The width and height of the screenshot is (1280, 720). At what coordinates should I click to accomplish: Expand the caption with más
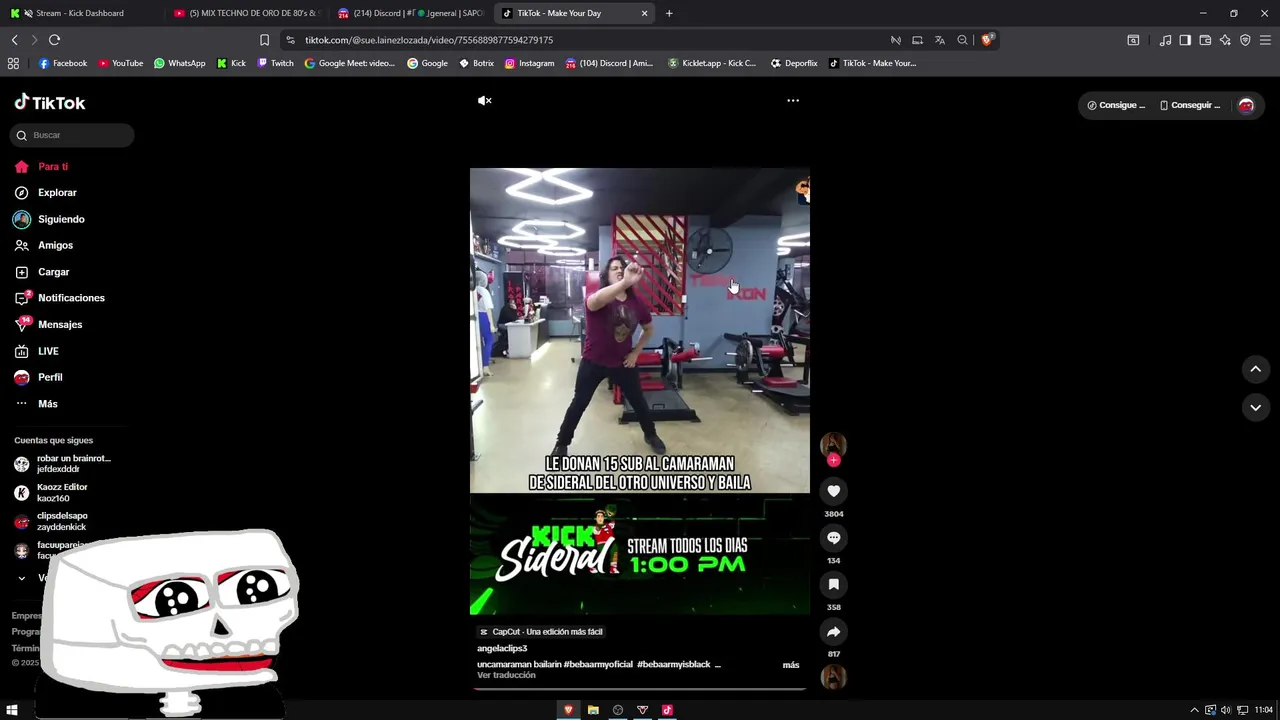(790, 665)
